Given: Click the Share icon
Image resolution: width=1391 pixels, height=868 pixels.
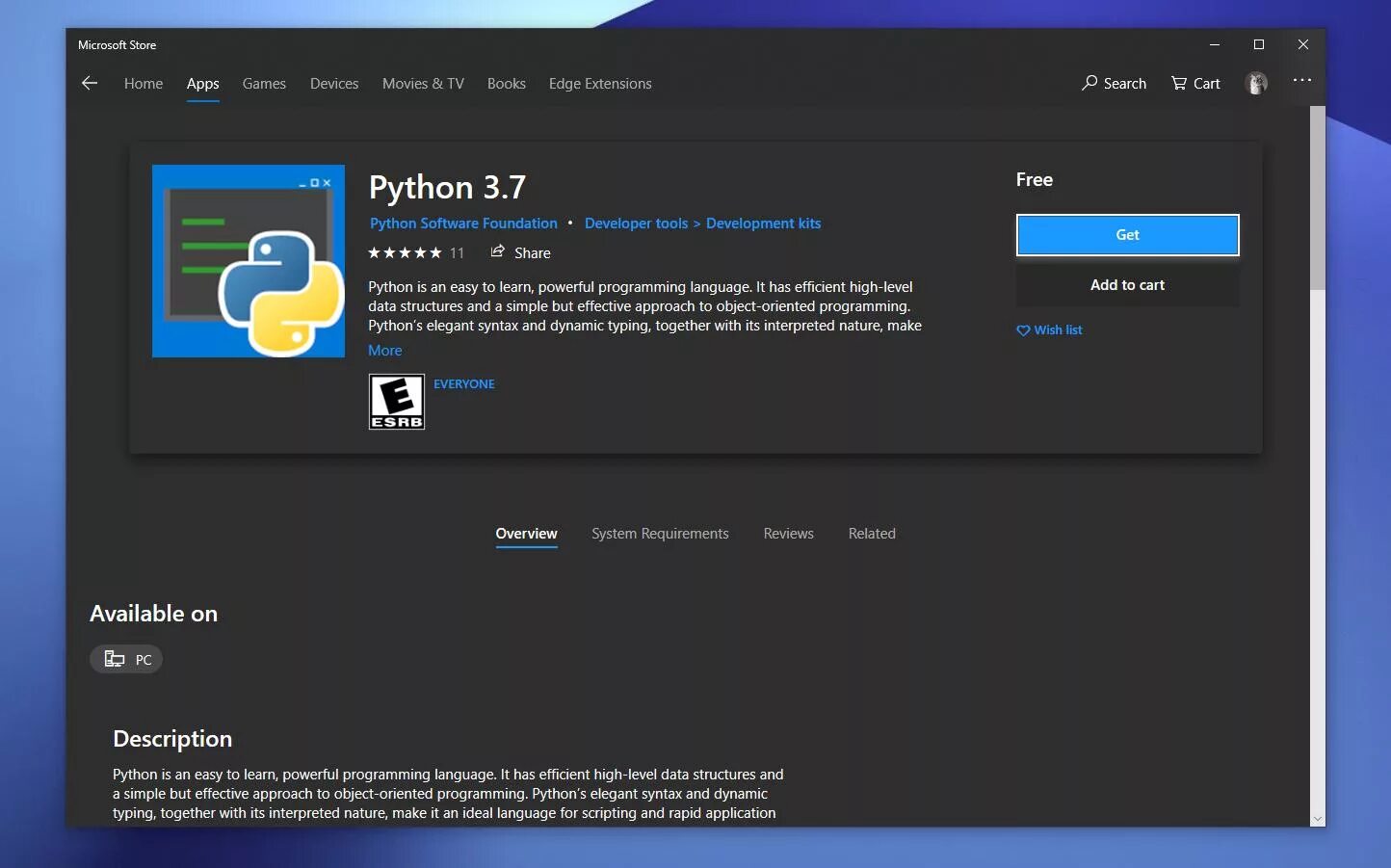Looking at the screenshot, I should click(x=497, y=251).
